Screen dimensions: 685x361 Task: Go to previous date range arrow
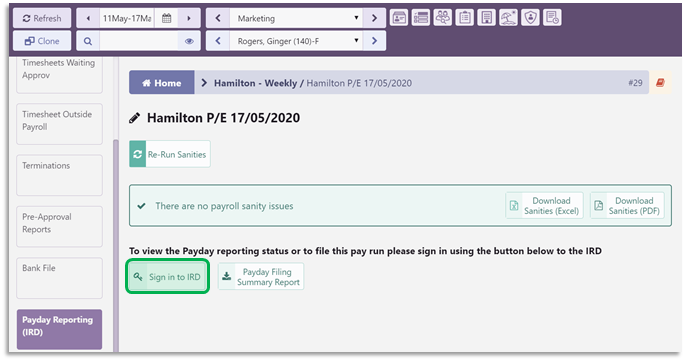(x=88, y=18)
